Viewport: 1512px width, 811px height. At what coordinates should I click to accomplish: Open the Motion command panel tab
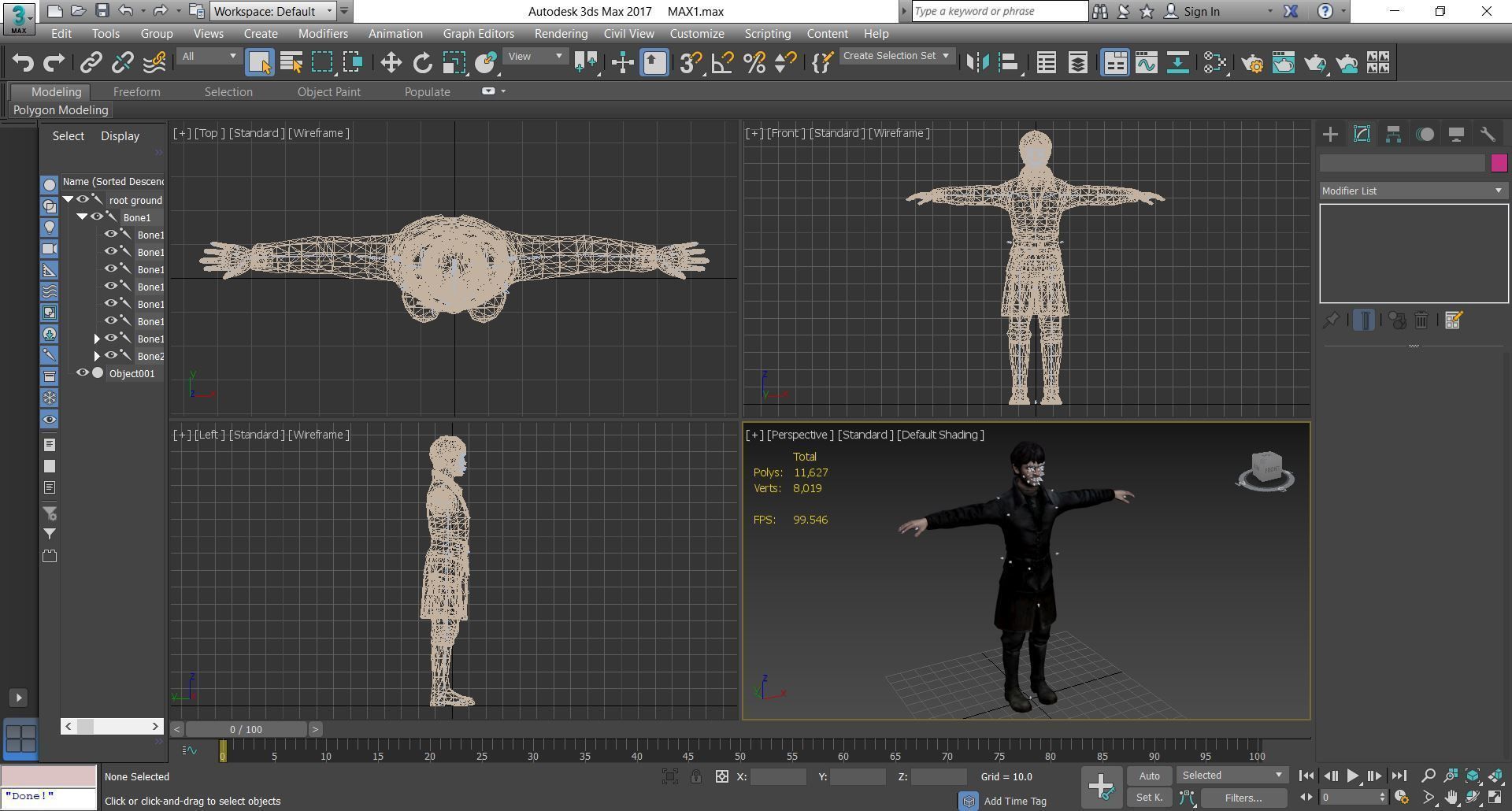pyautogui.click(x=1425, y=135)
